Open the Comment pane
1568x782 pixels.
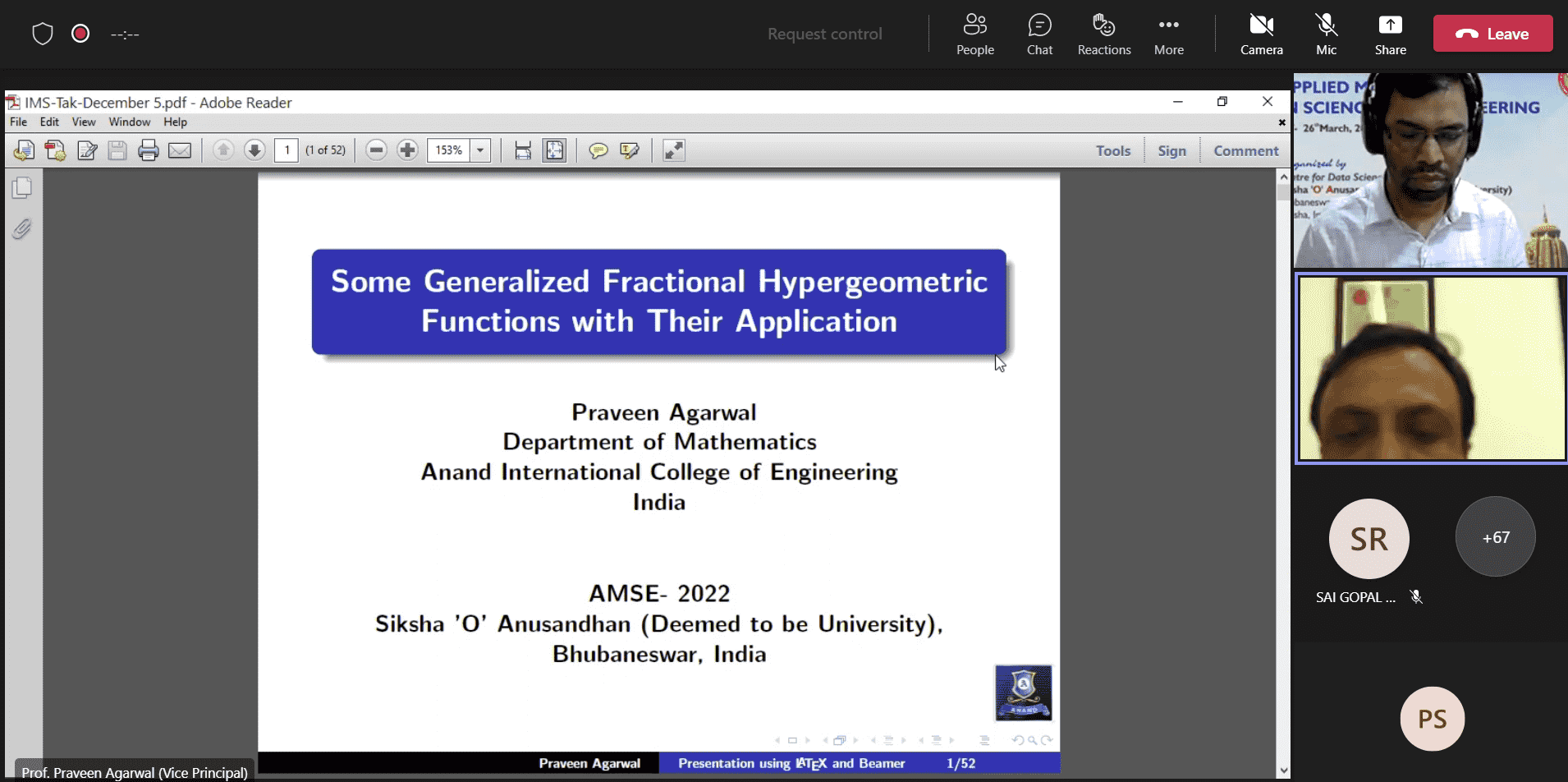click(x=1245, y=150)
